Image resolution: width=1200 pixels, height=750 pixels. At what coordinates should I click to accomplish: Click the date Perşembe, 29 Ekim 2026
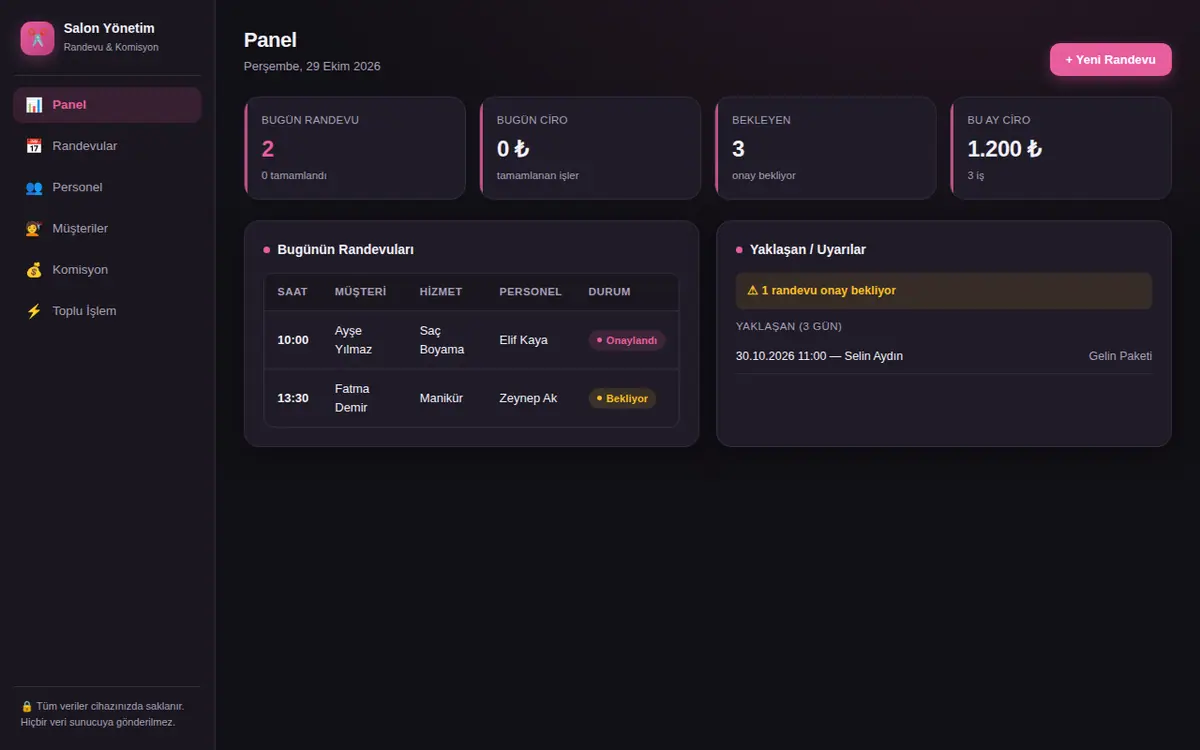(312, 66)
